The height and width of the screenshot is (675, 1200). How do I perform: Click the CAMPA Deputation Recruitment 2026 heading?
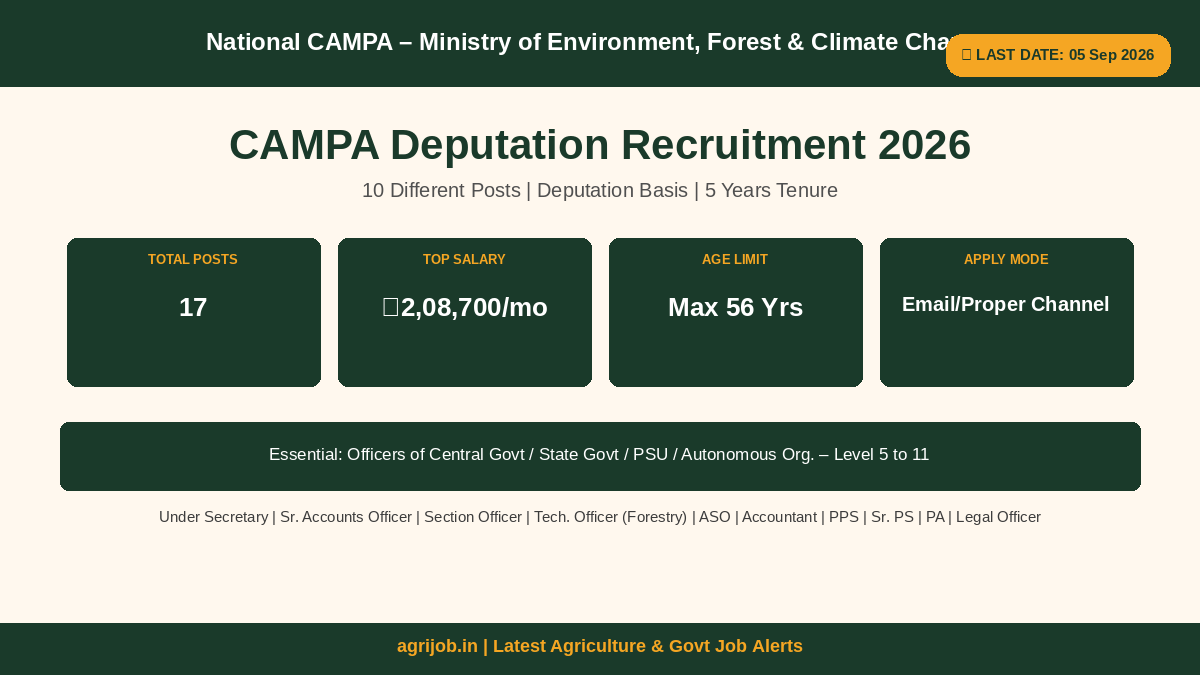coord(600,145)
